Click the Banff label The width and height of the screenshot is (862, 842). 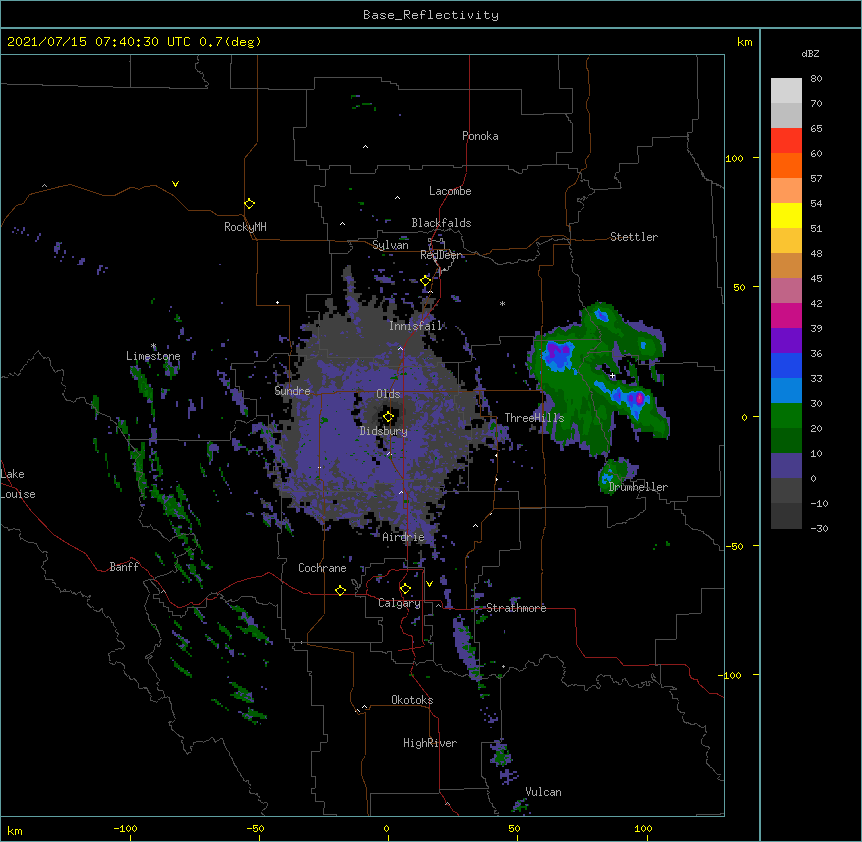point(124,567)
